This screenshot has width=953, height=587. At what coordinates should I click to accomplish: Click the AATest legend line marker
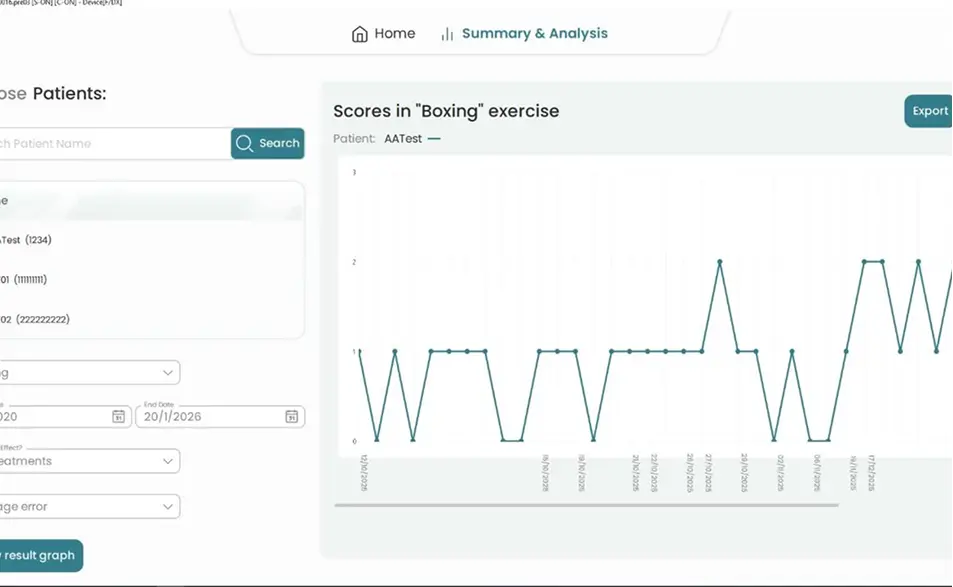pyautogui.click(x=434, y=139)
